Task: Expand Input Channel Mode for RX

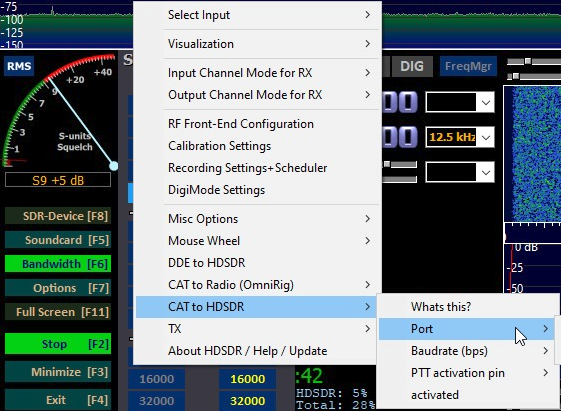Action: (257, 73)
